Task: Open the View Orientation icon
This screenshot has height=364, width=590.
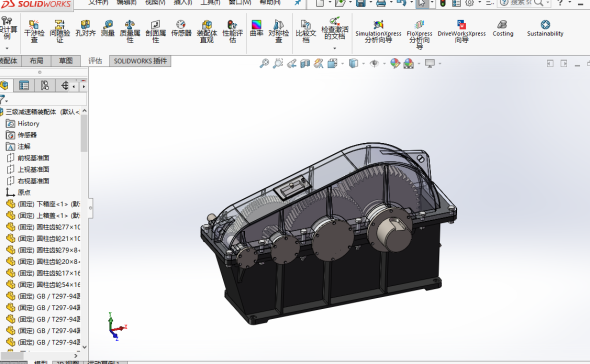Action: click(x=332, y=63)
